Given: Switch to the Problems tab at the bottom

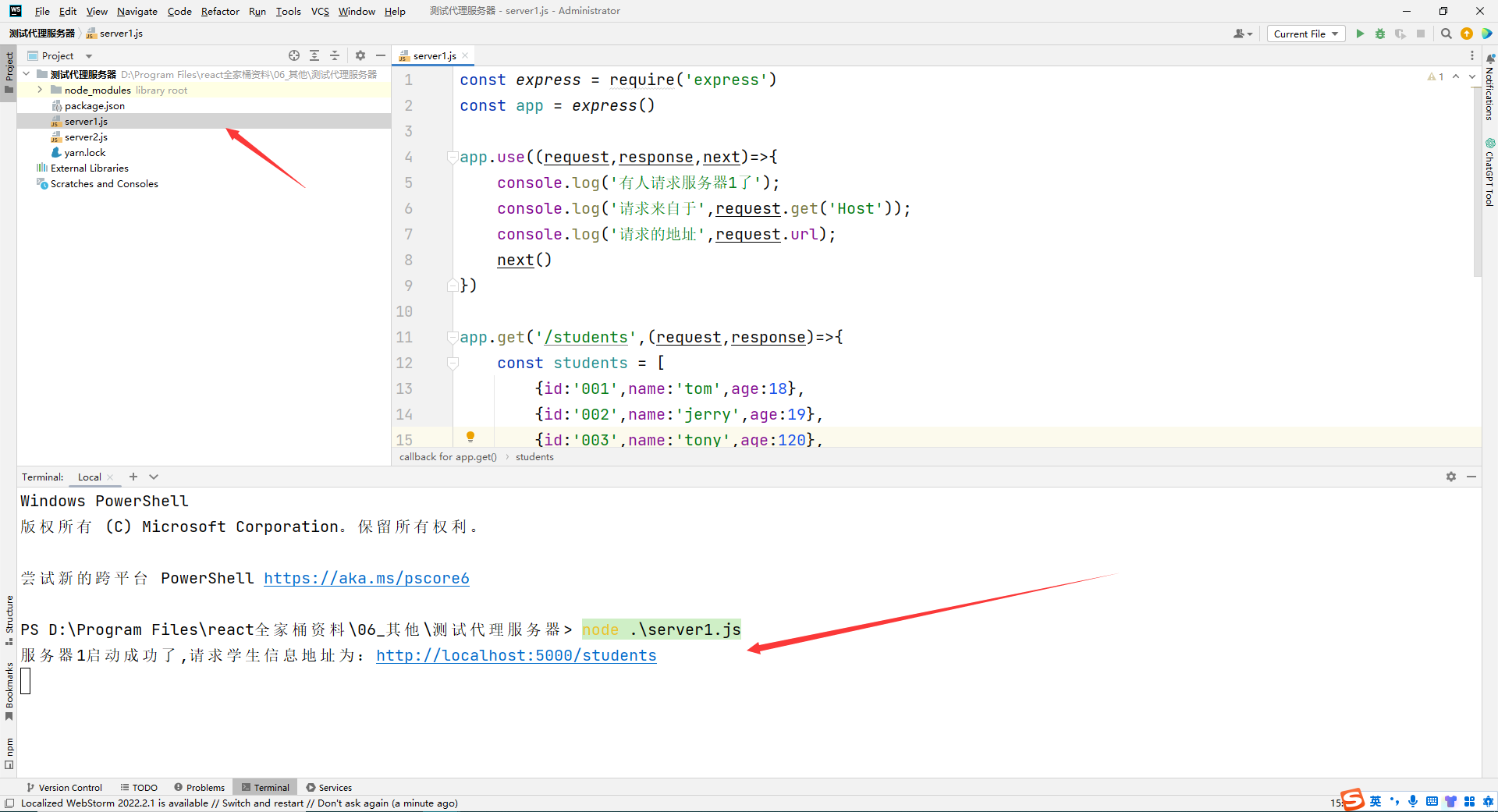Looking at the screenshot, I should pyautogui.click(x=199, y=787).
